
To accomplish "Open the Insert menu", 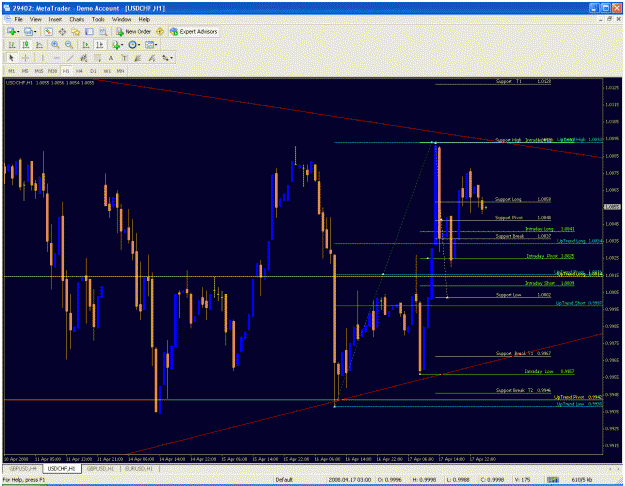I will coord(55,19).
